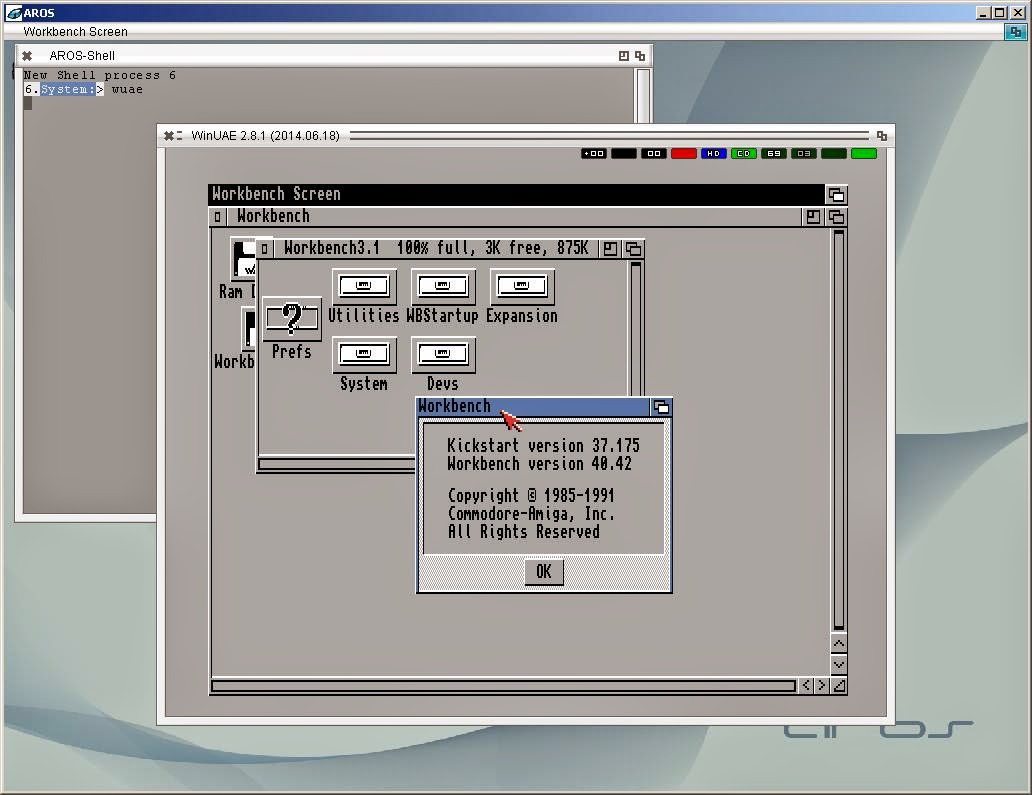Screen dimensions: 1032x795
Task: Click the AROS screen depth gadget
Action: point(1016,32)
